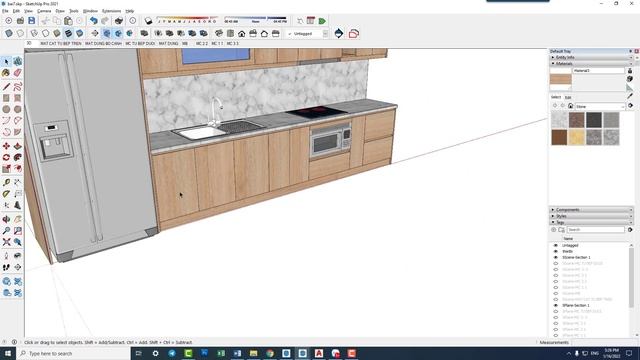Click the Tags list scrollbar
The image size is (640, 360).
(x=631, y=278)
